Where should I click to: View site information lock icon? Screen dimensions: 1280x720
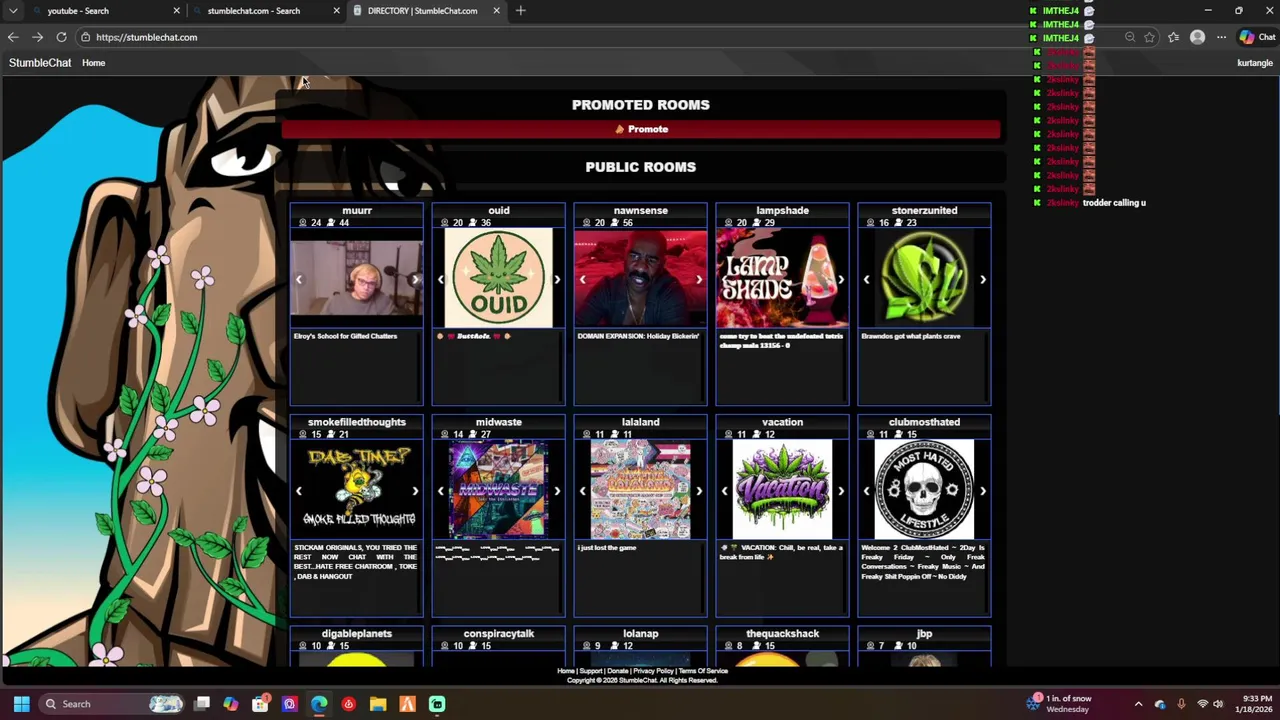coord(86,37)
